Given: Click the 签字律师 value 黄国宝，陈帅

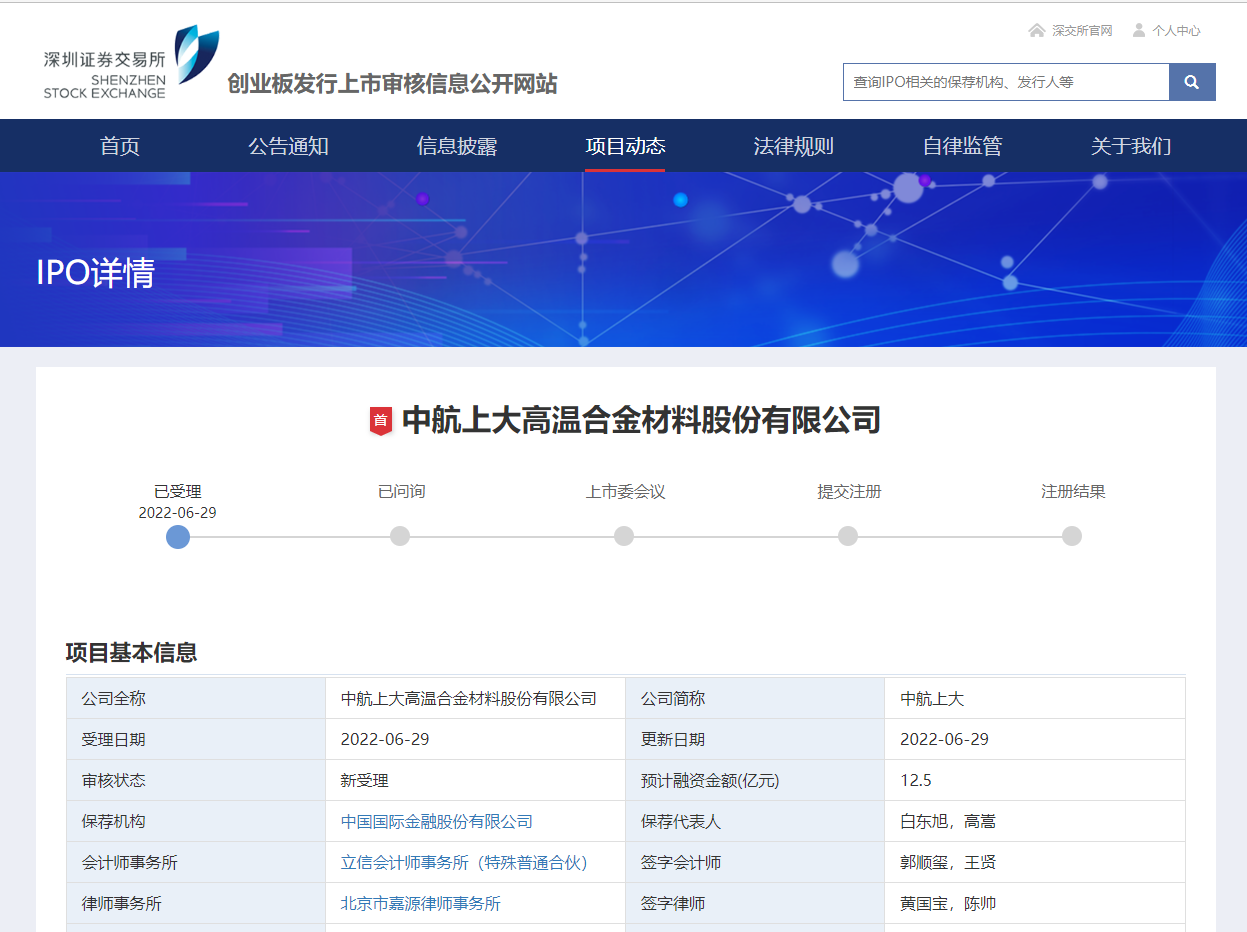Looking at the screenshot, I should click(x=948, y=904).
